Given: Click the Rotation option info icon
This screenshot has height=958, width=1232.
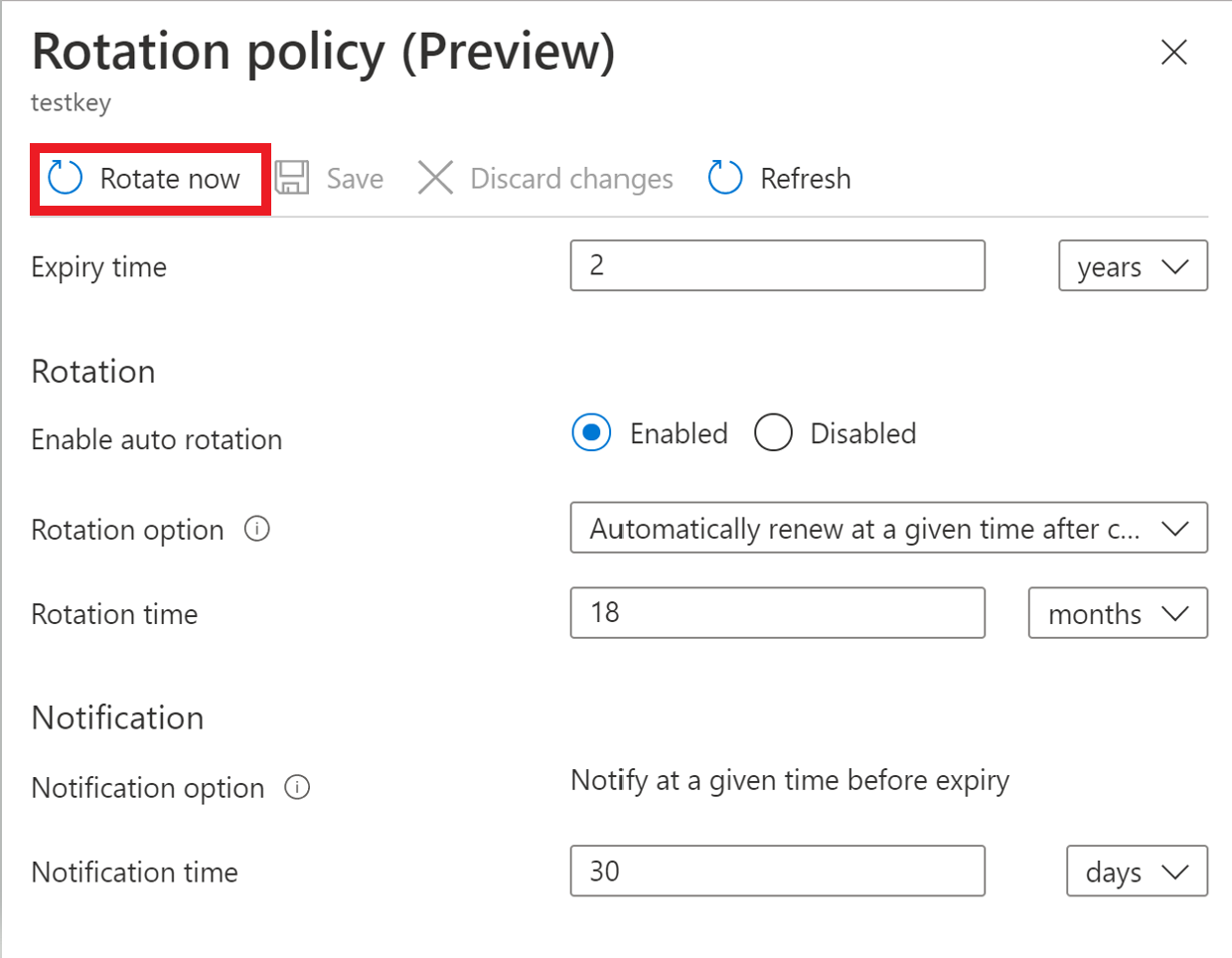Looking at the screenshot, I should 257,529.
